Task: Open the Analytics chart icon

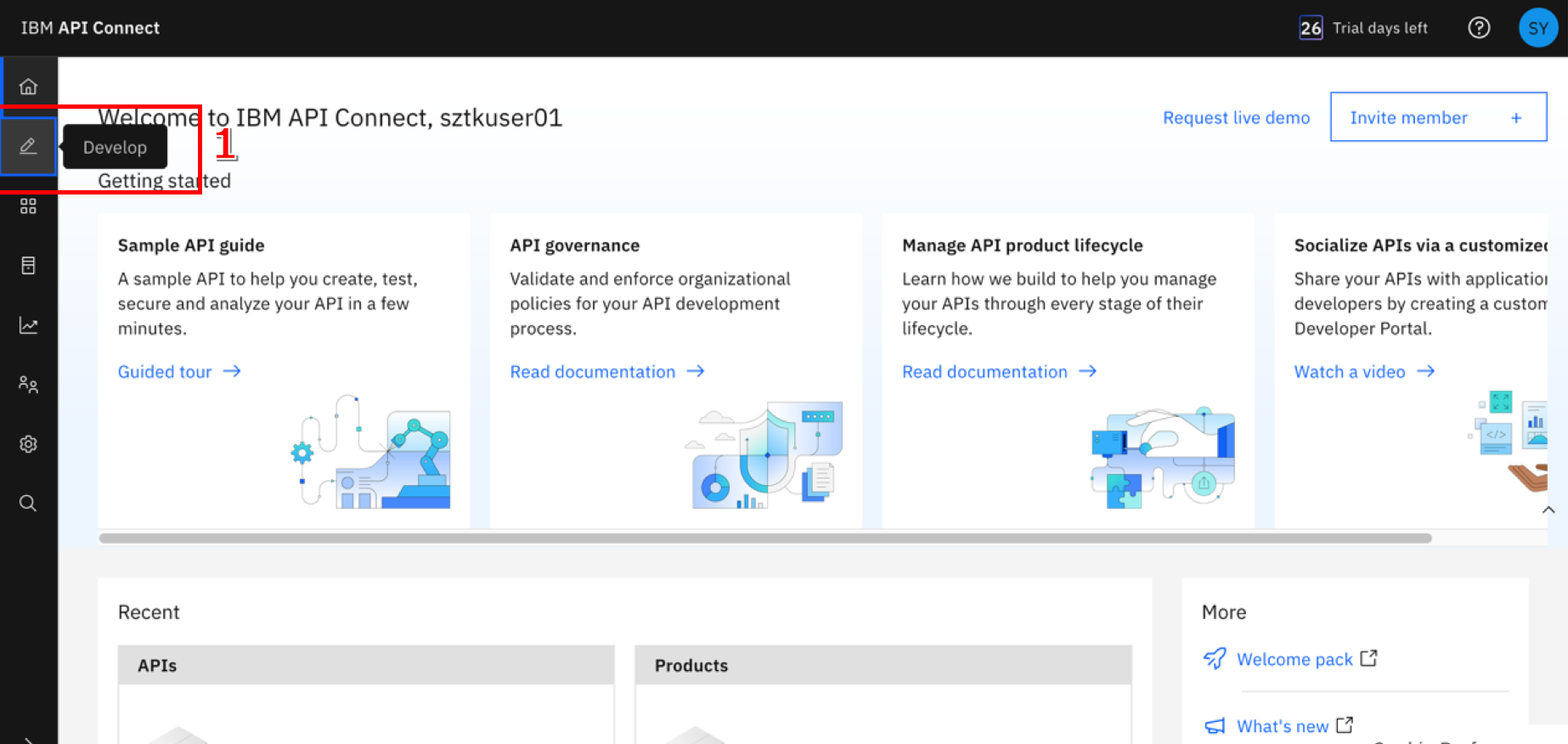Action: click(x=28, y=325)
